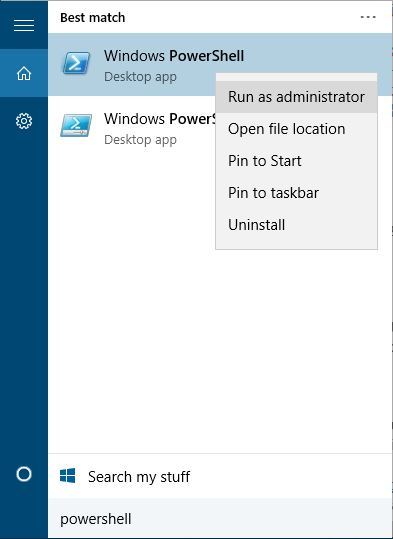
Task: Click Uninstall in context menu
Action: click(296, 225)
